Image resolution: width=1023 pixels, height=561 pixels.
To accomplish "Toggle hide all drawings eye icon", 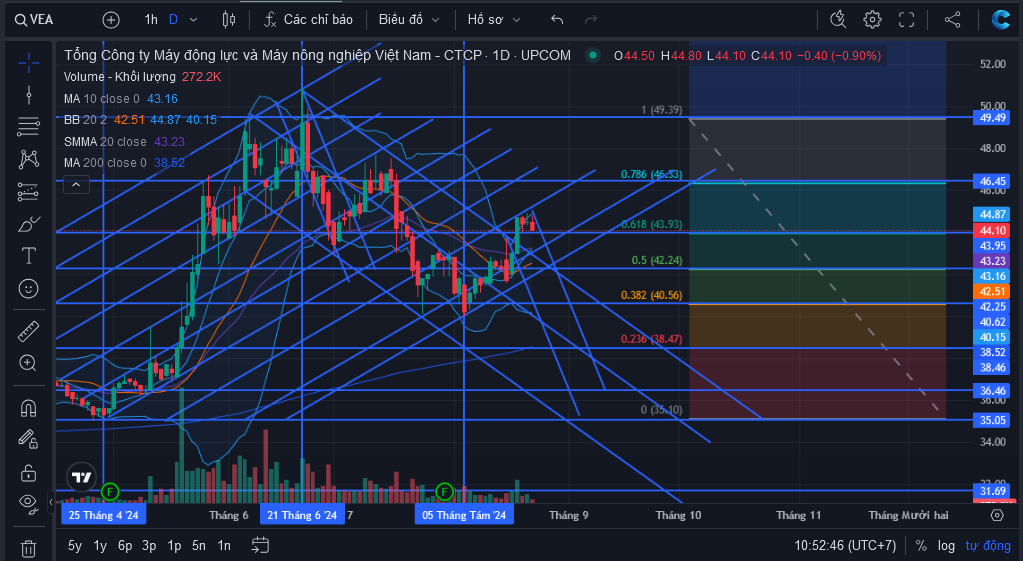I will click(28, 502).
